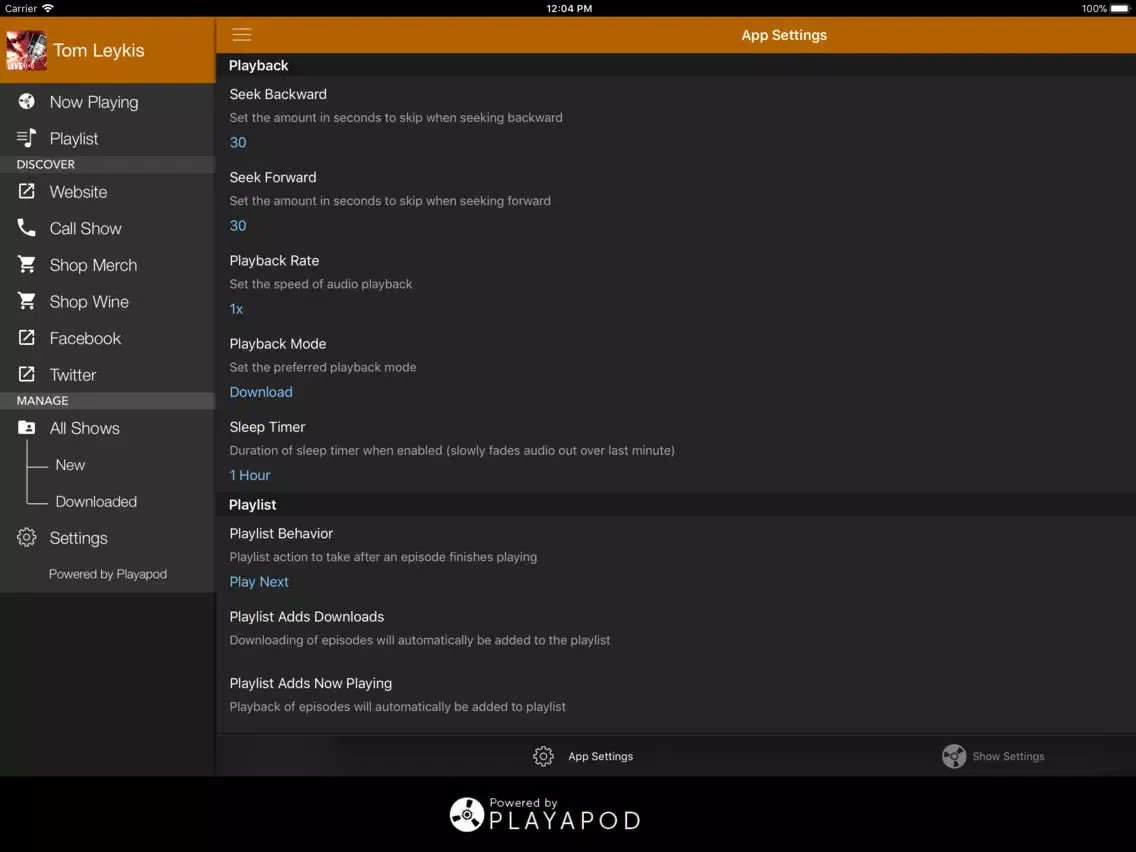Click the Facebook external-link icon
Image resolution: width=1136 pixels, height=852 pixels.
(x=27, y=338)
